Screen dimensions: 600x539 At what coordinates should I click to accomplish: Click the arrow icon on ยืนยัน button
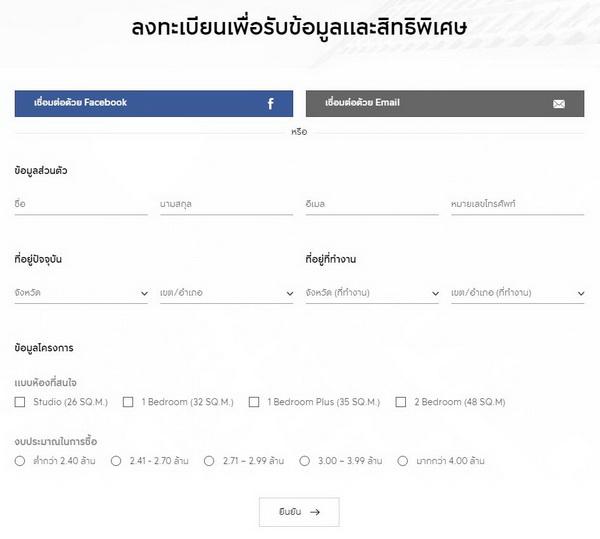[315, 512]
